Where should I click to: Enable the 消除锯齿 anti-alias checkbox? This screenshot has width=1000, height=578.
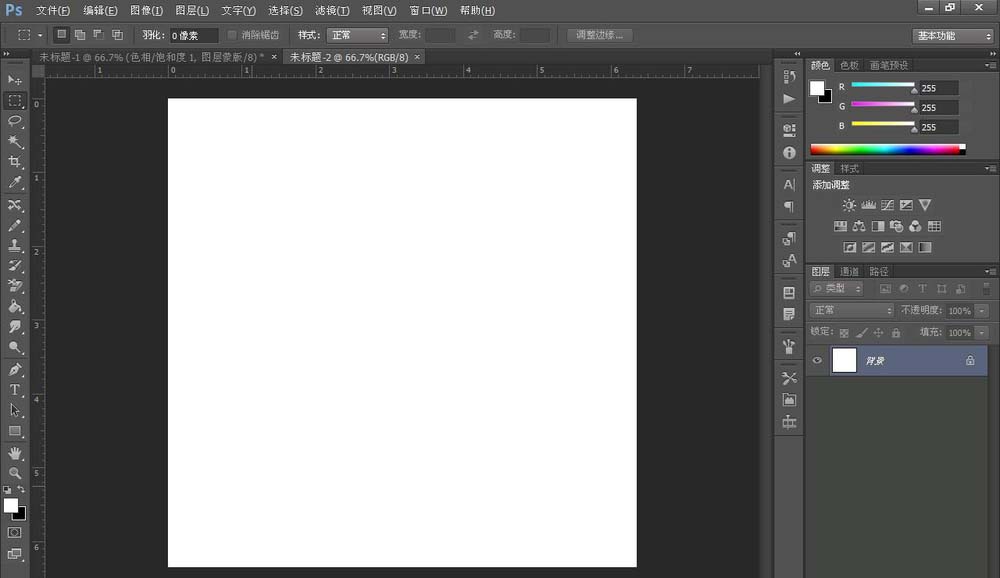(230, 33)
